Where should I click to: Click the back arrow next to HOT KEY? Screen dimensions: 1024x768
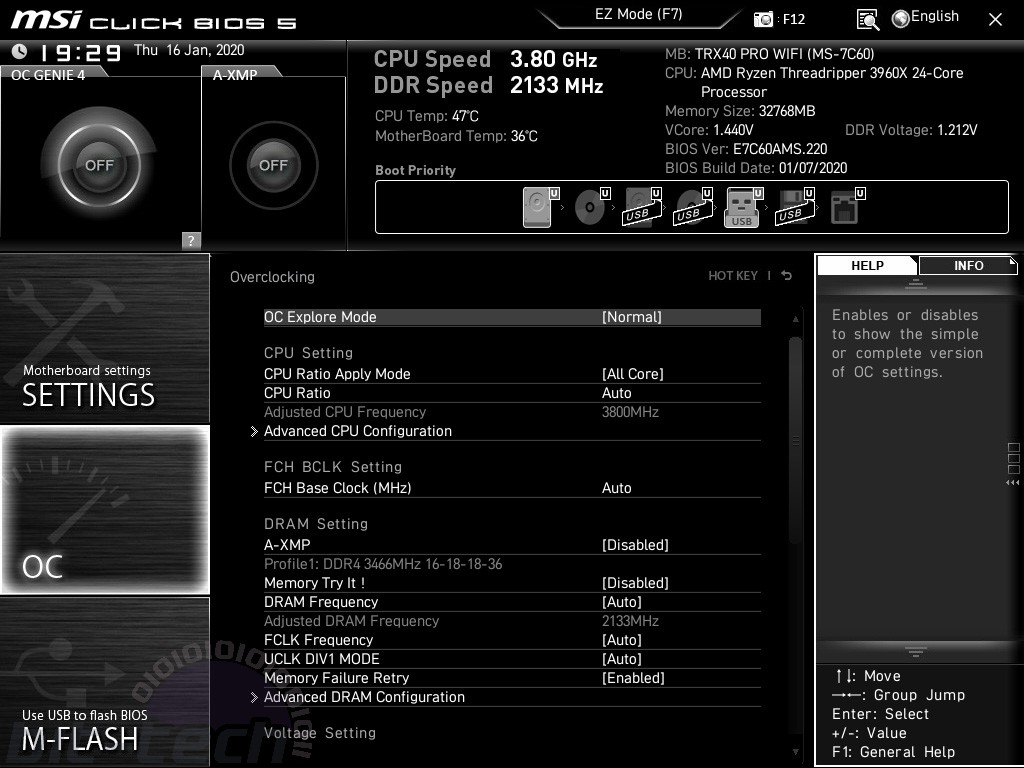pos(787,276)
